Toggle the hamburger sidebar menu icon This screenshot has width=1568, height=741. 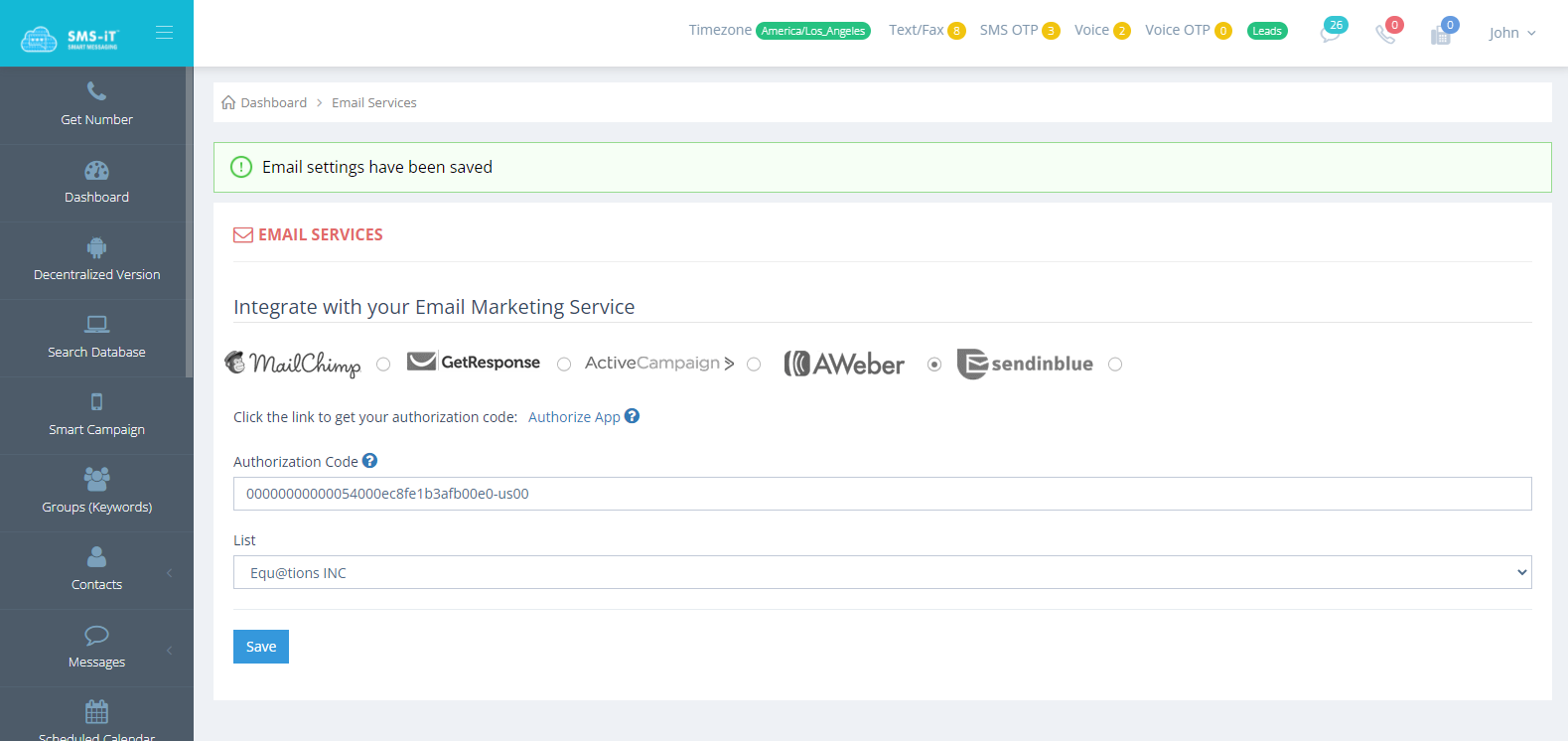[165, 33]
